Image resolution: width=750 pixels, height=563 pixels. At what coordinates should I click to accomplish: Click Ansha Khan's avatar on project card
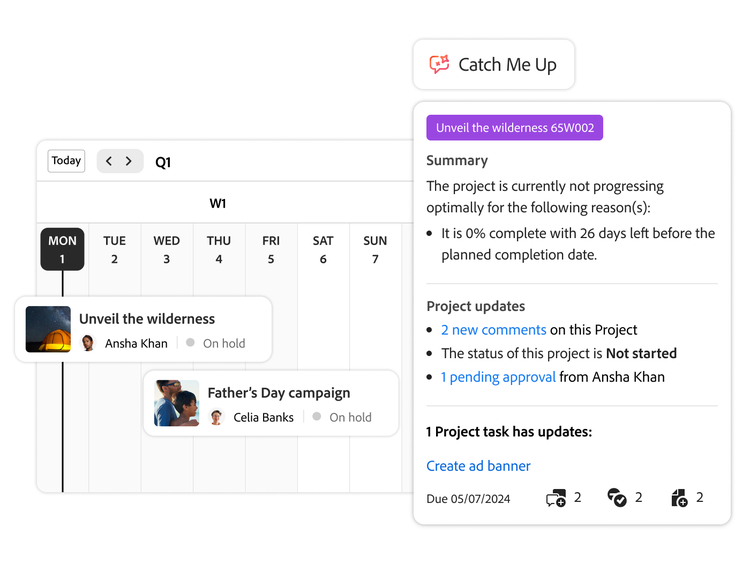coord(88,343)
